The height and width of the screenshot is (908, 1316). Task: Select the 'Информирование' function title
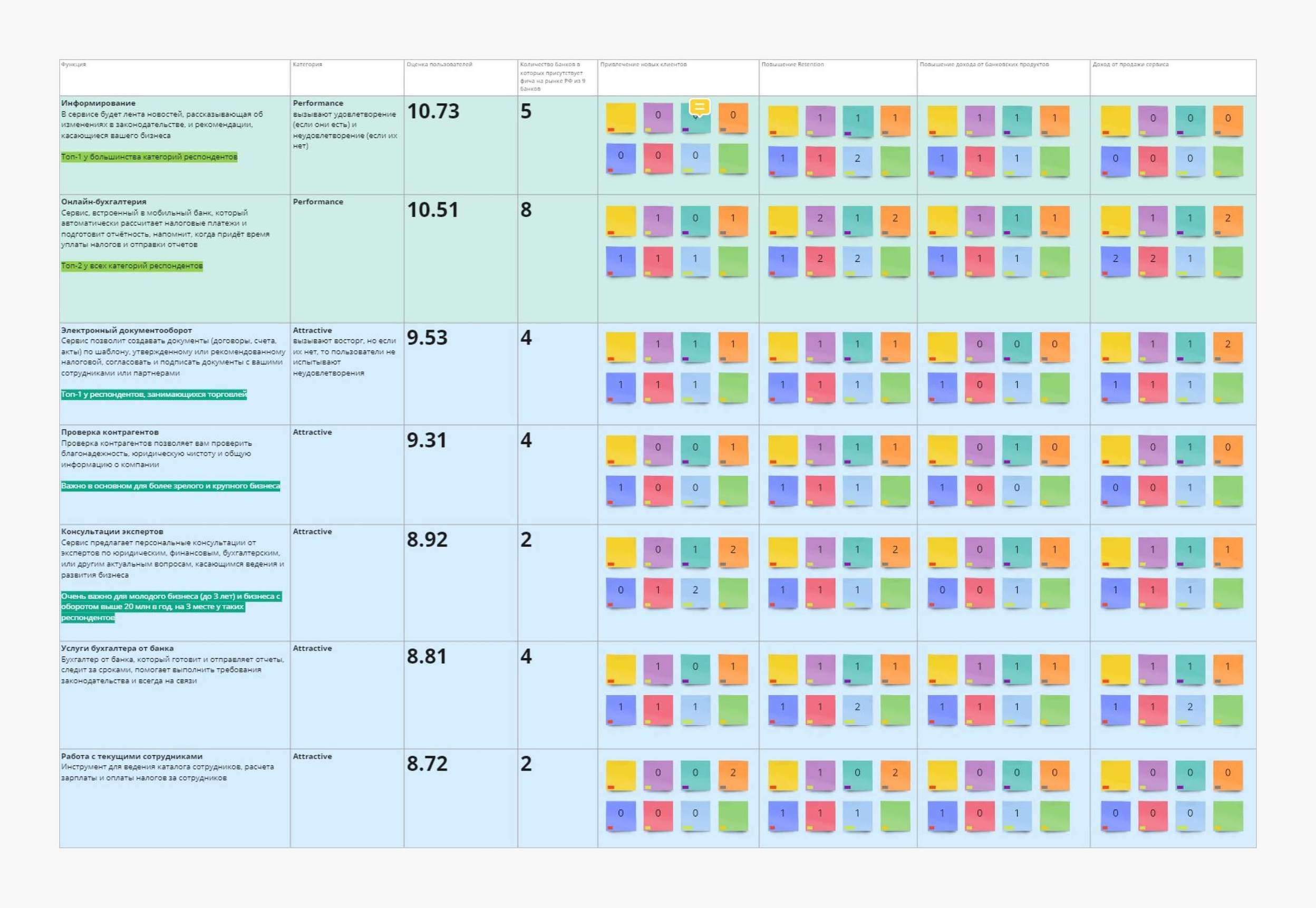pos(99,103)
